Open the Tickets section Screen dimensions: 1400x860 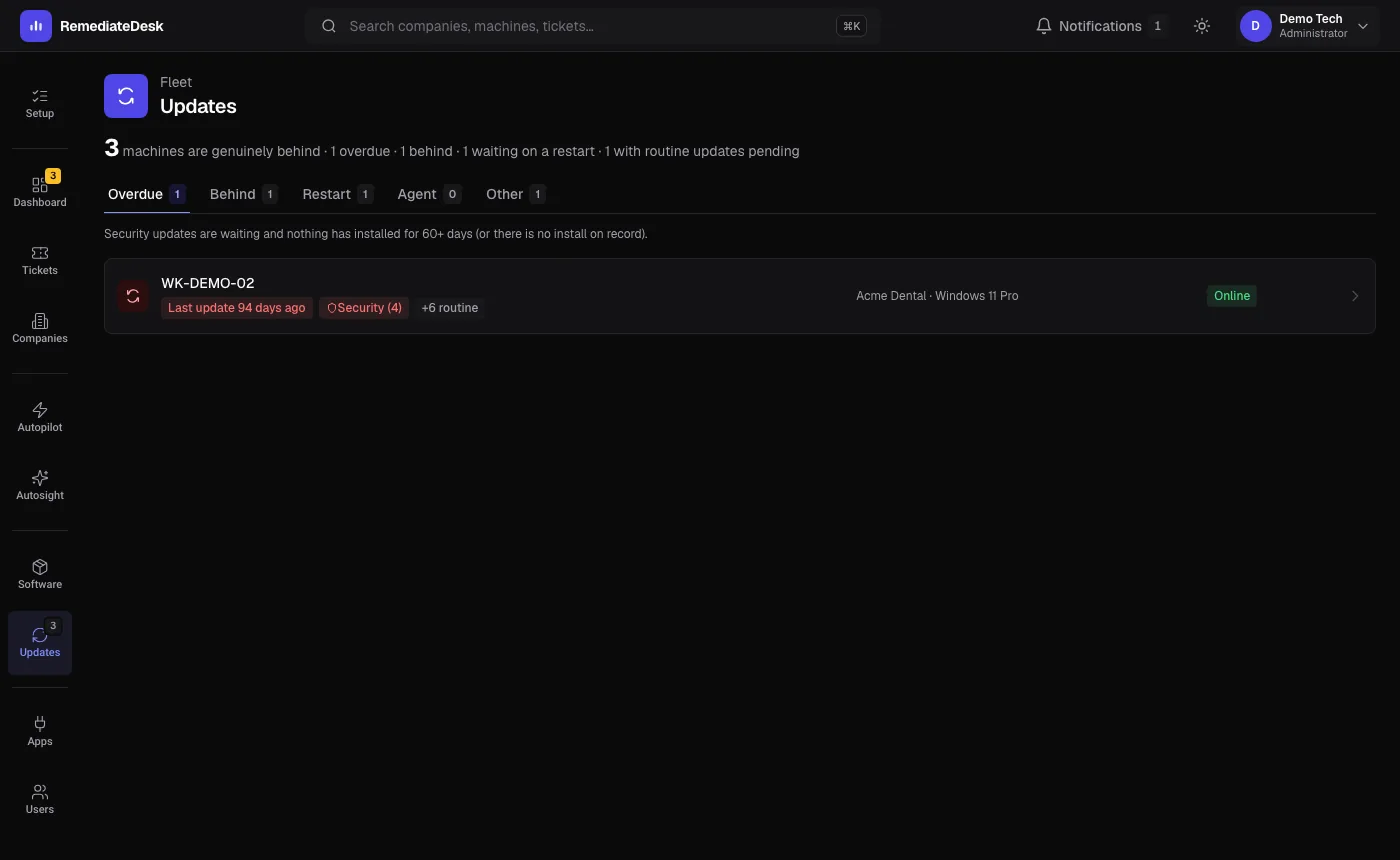click(40, 260)
